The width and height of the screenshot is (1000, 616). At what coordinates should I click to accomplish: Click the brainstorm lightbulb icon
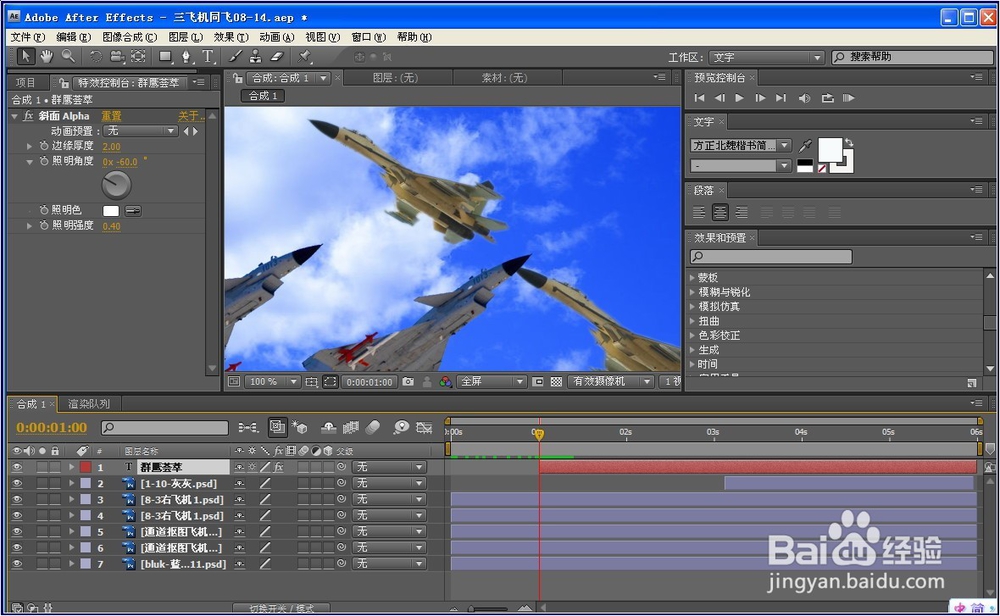[401, 427]
